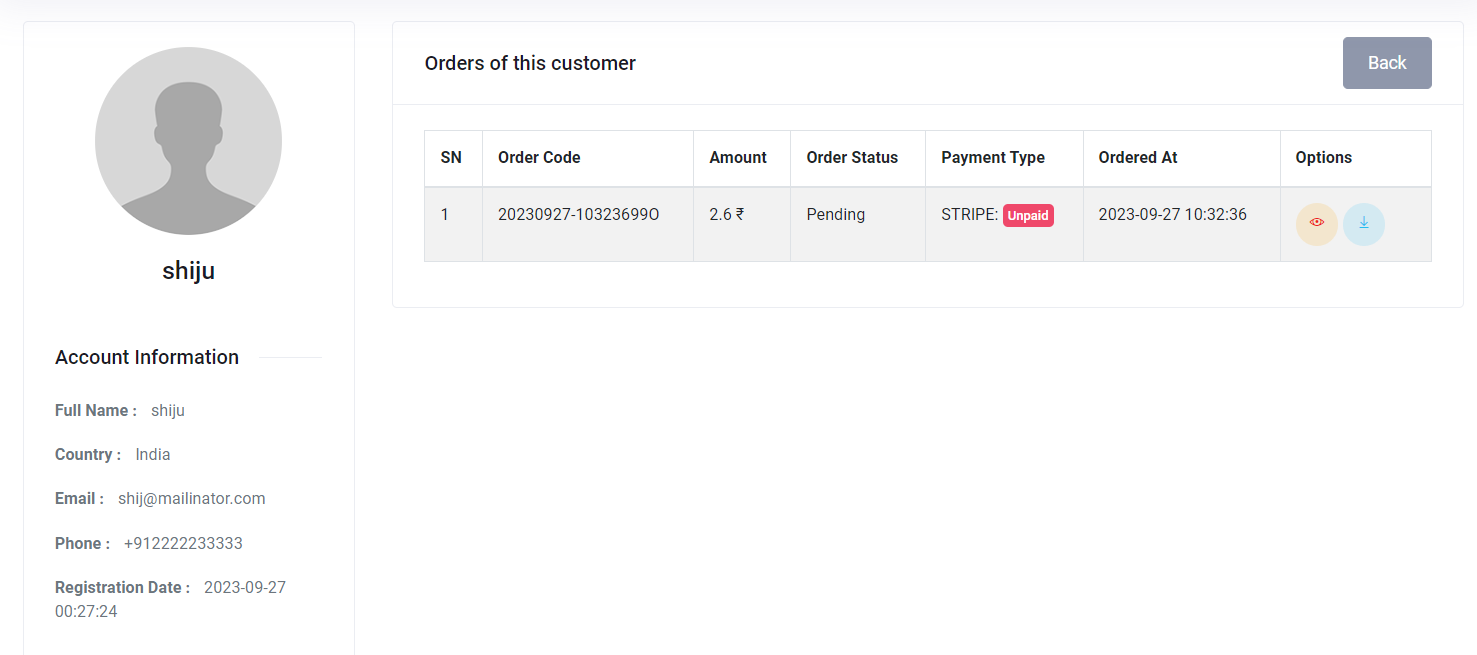The width and height of the screenshot is (1477, 655).
Task: Click the Back button
Action: [1386, 63]
